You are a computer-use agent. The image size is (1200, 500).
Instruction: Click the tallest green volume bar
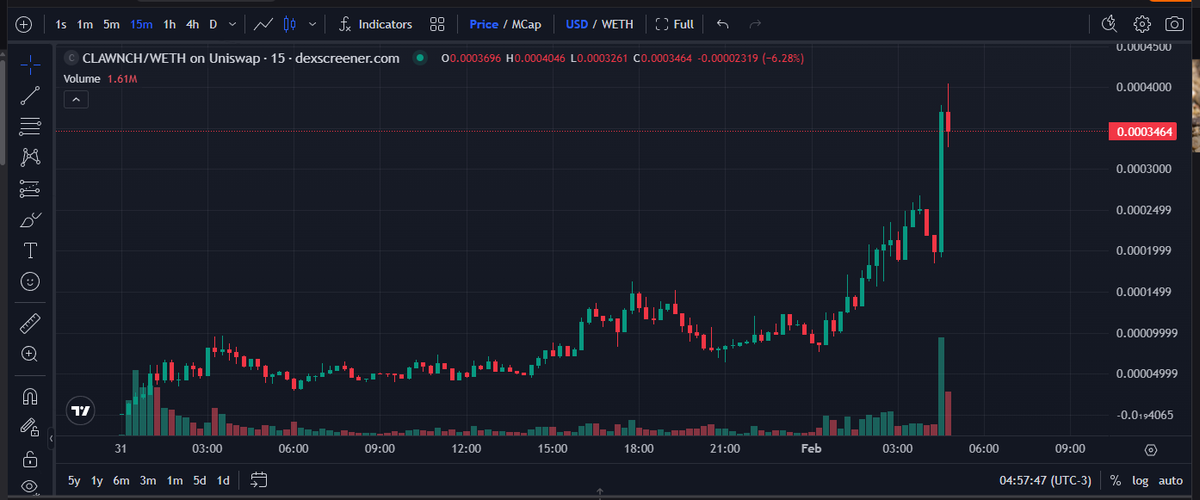pyautogui.click(x=941, y=386)
